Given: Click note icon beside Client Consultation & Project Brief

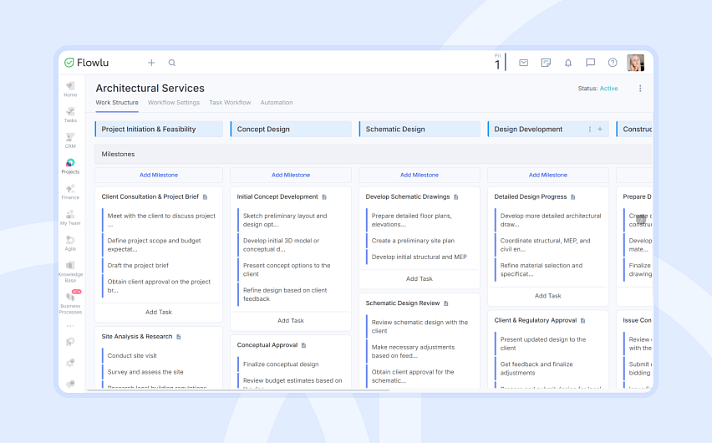Looking at the screenshot, I should 205,197.
